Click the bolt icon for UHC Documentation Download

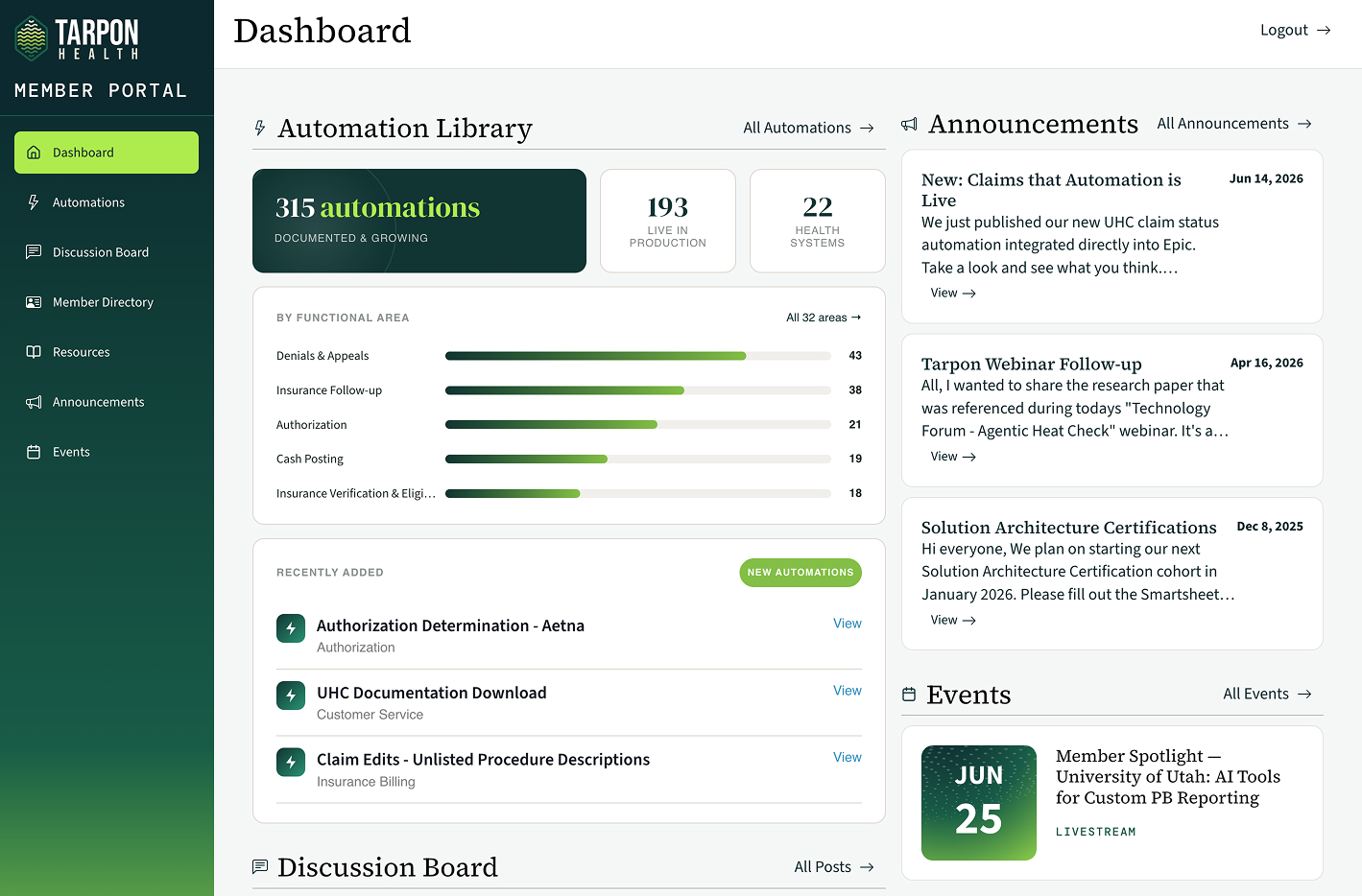(291, 696)
